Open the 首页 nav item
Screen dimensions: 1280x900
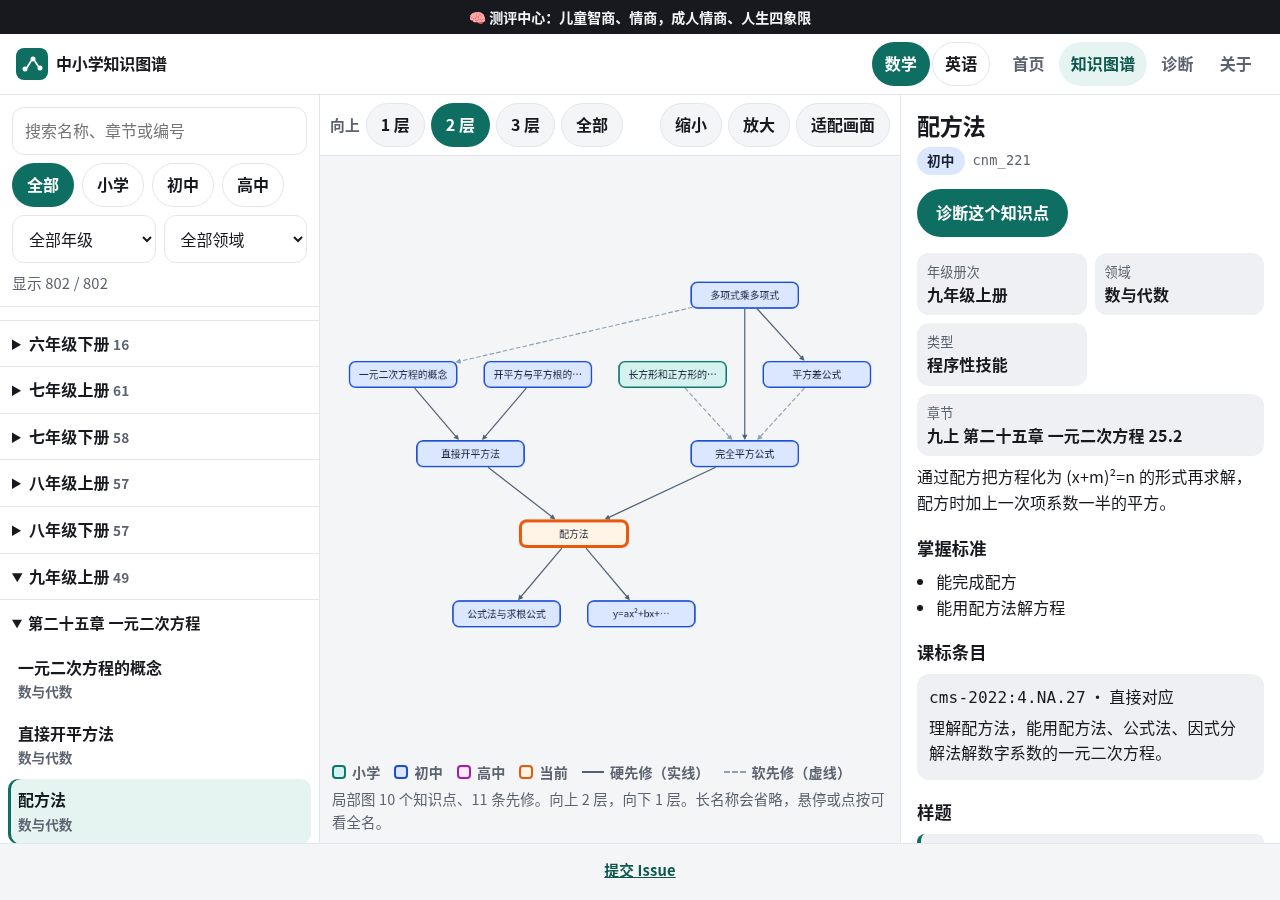pyautogui.click(x=1028, y=64)
